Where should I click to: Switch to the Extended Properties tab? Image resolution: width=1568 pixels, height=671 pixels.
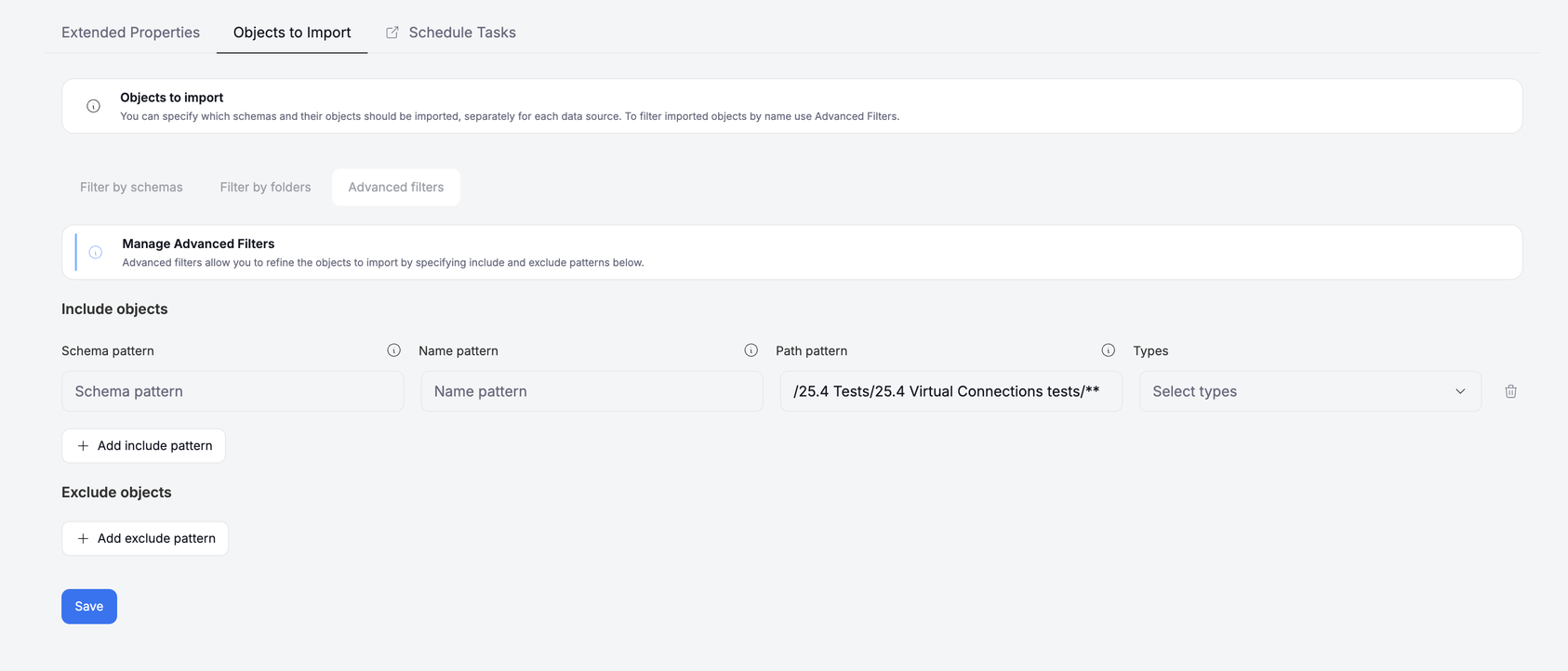(130, 33)
